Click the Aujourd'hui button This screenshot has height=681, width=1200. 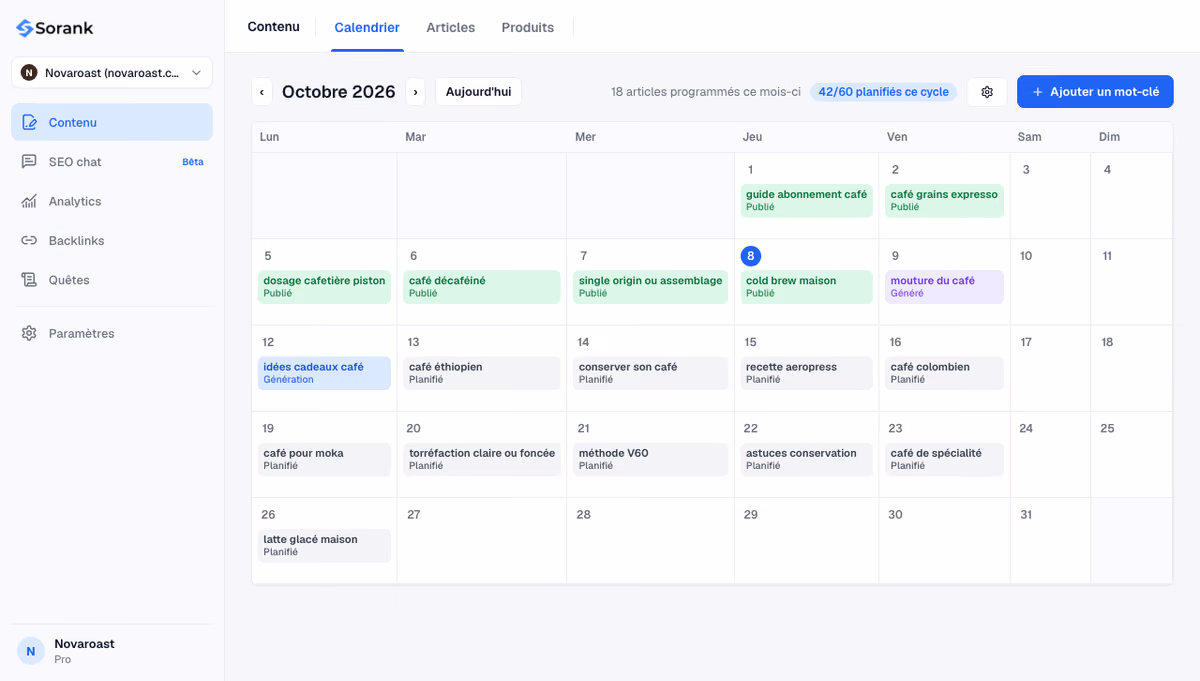coord(478,92)
